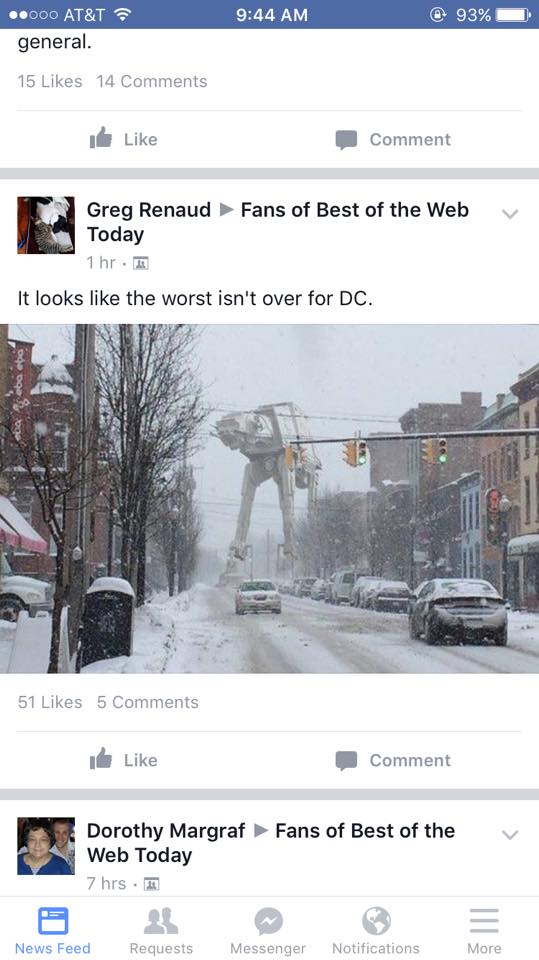Viewport: 539px width, 960px height.
Task: Open Greg Renaud's profile picture
Action: (x=46, y=225)
